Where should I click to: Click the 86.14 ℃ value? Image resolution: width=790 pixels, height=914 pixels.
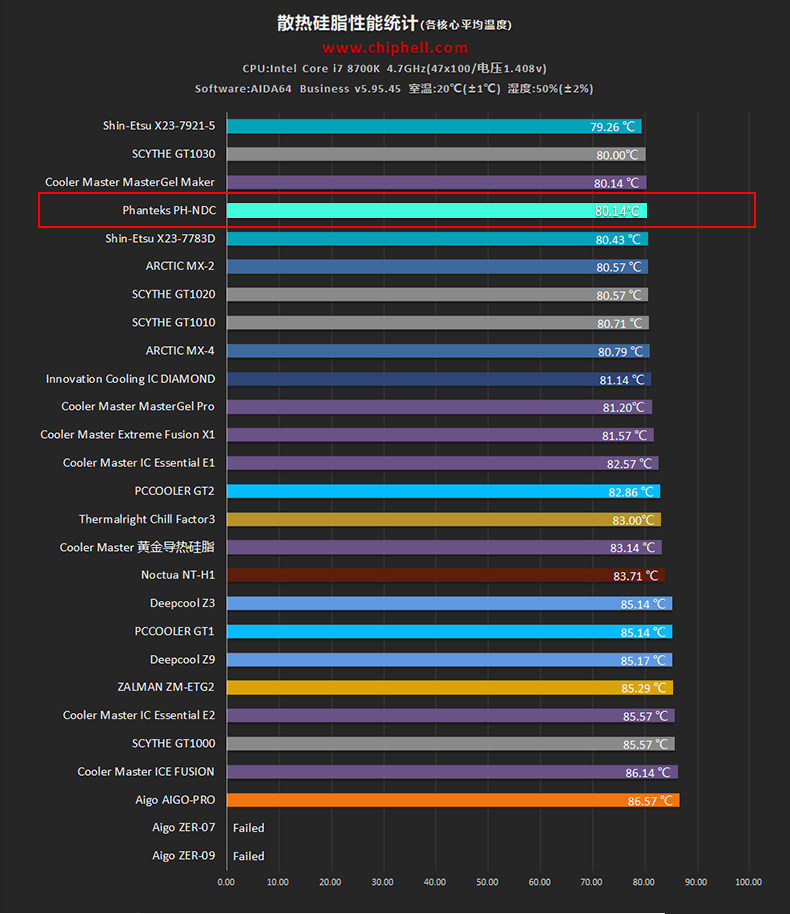pos(648,773)
